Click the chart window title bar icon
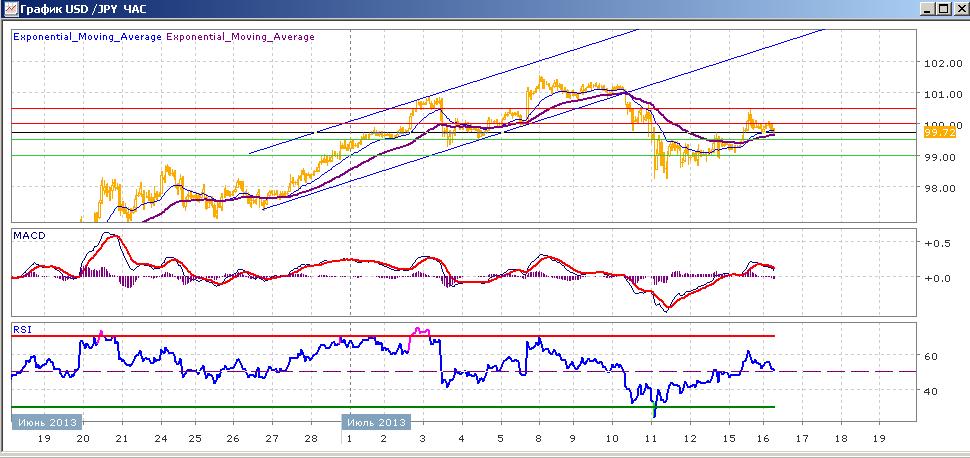This screenshot has height=458, width=970. (10, 9)
